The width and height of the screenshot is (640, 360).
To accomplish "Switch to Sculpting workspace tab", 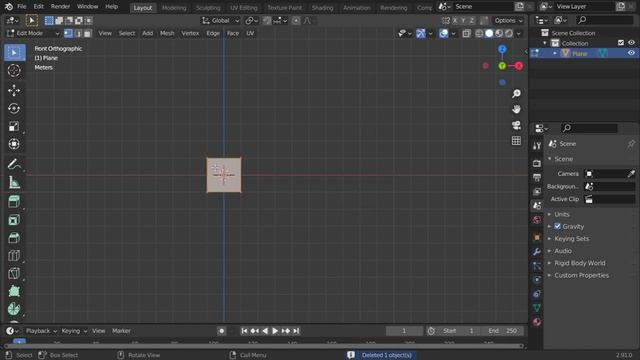I will click(x=208, y=7).
